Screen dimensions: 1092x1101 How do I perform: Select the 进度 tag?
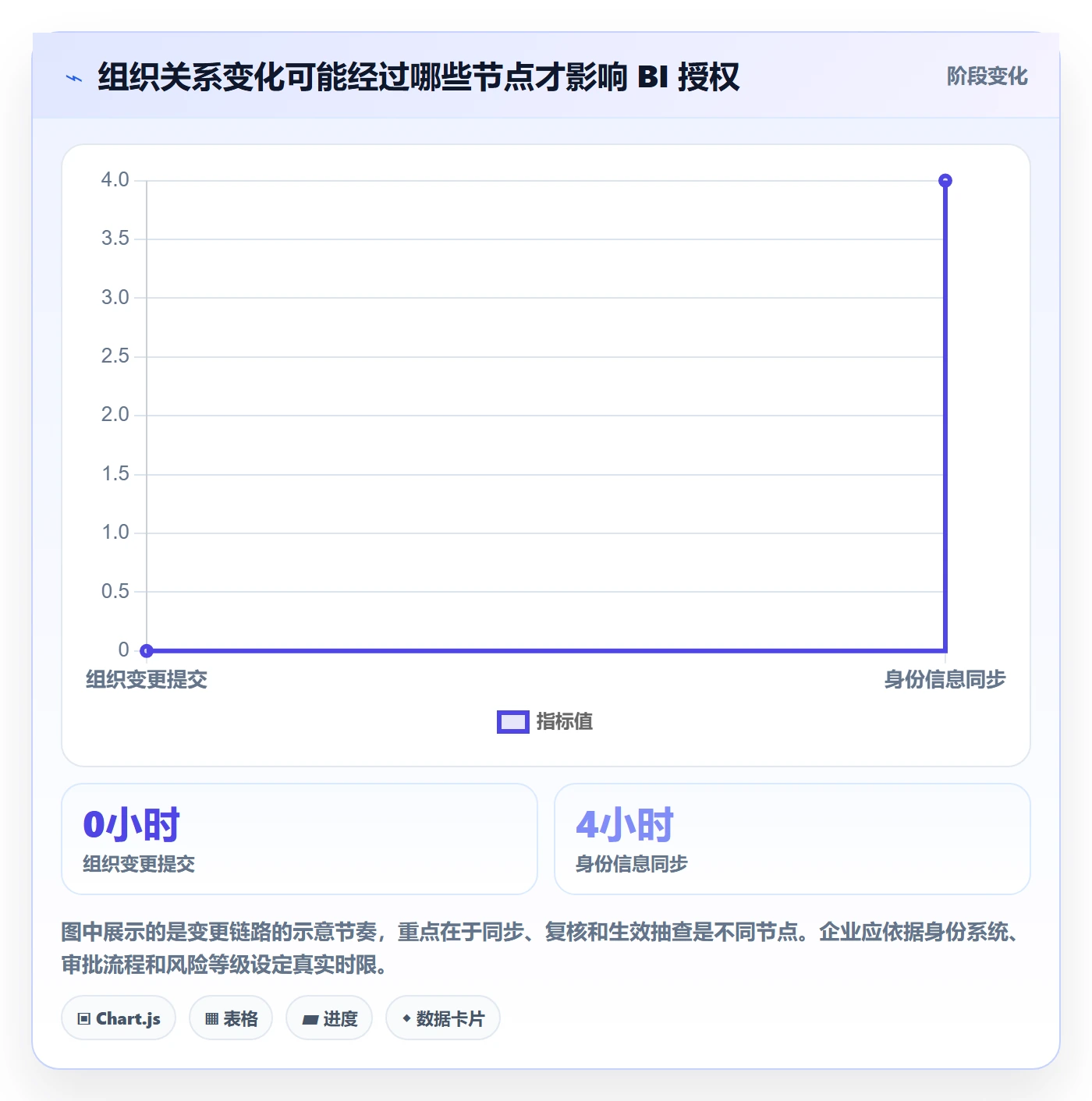click(329, 1018)
